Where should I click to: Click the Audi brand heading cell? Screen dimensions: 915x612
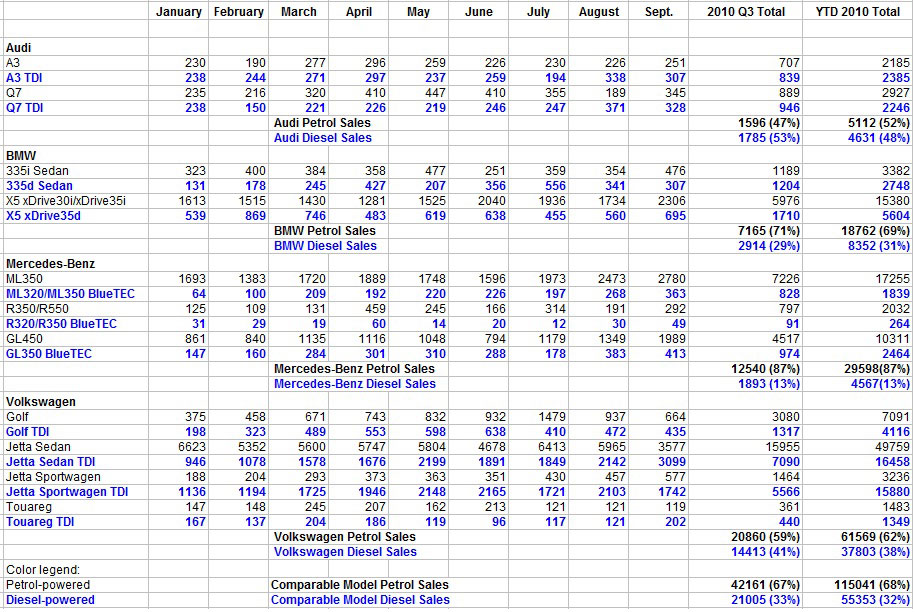click(18, 48)
